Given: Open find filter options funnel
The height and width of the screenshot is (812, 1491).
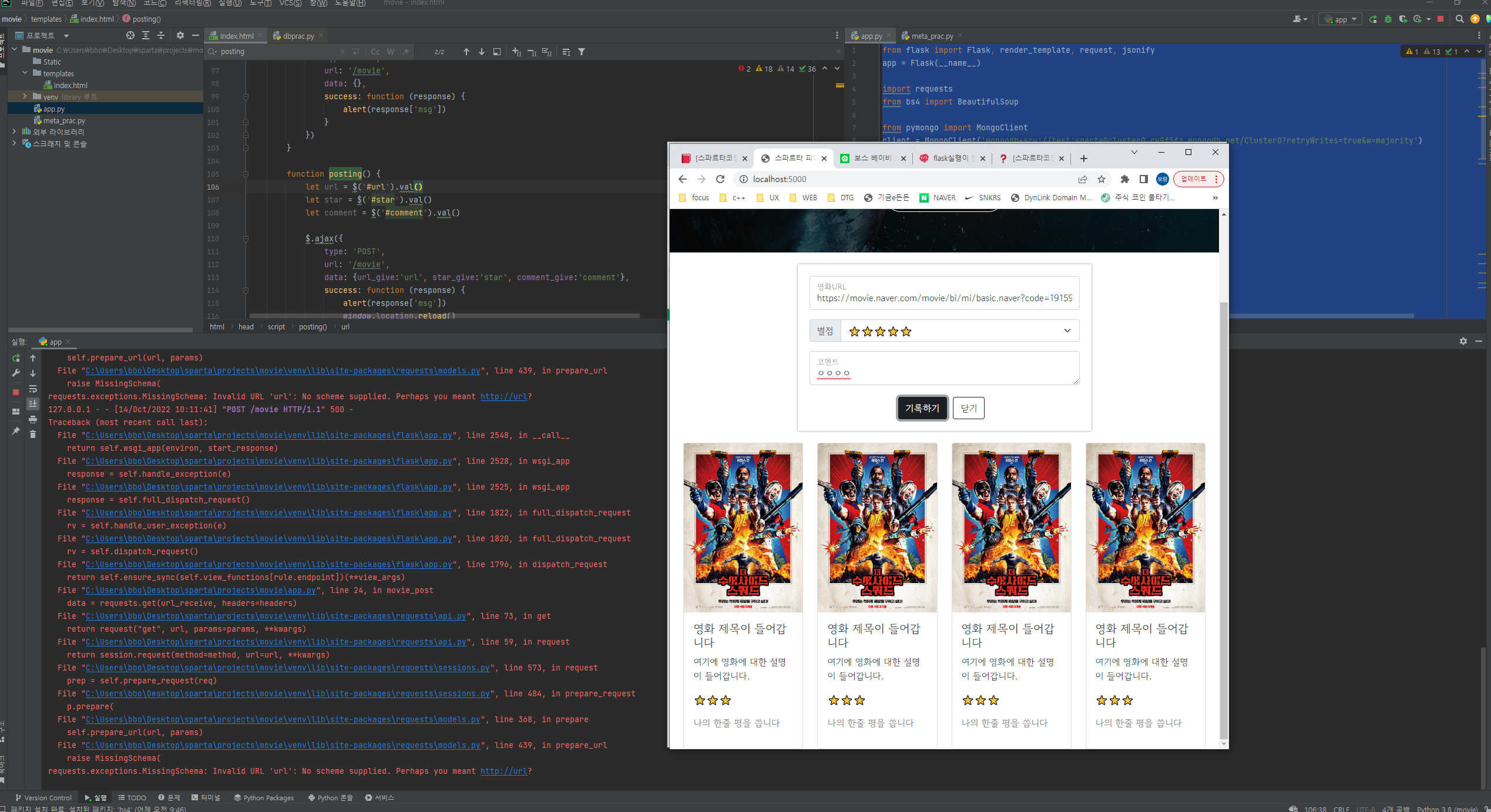Looking at the screenshot, I should 582,52.
